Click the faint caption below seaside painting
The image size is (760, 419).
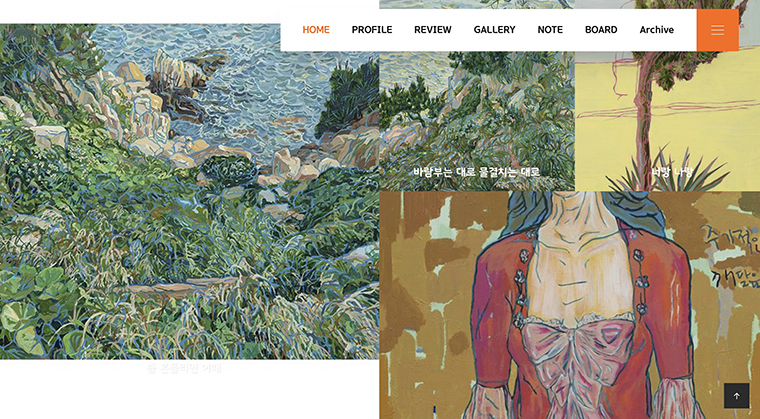click(184, 368)
